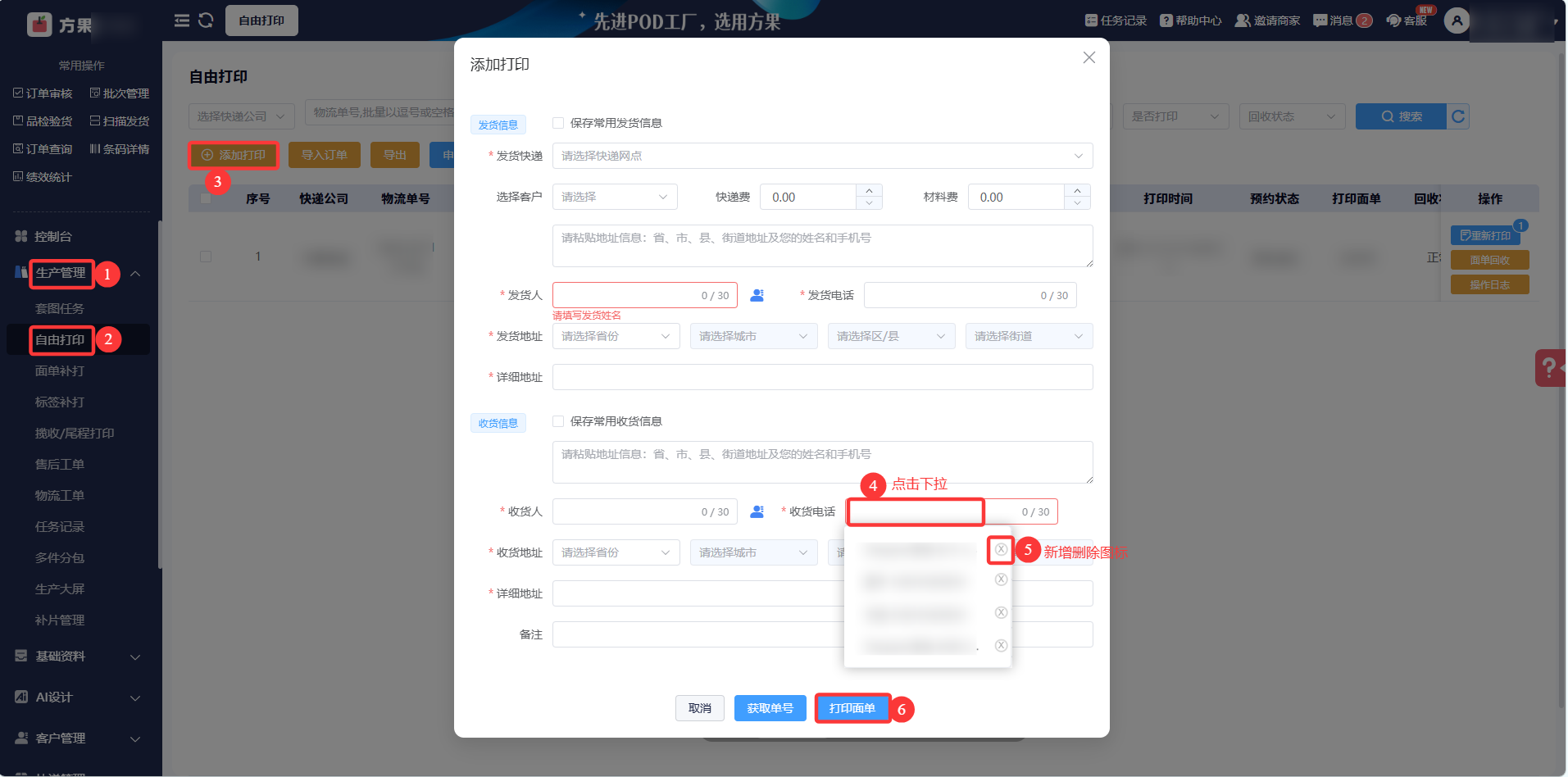Click 搜索 search button

pyautogui.click(x=1401, y=116)
